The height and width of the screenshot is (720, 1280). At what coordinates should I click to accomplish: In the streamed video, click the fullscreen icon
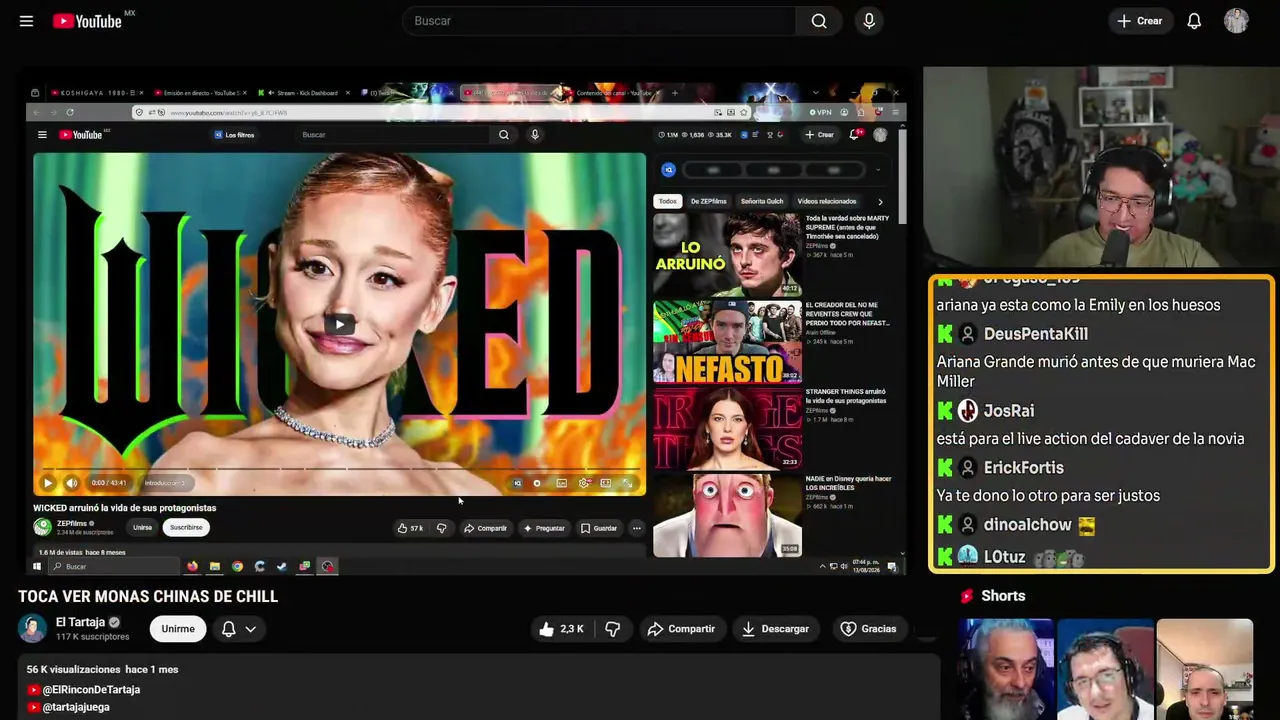pyautogui.click(x=628, y=483)
